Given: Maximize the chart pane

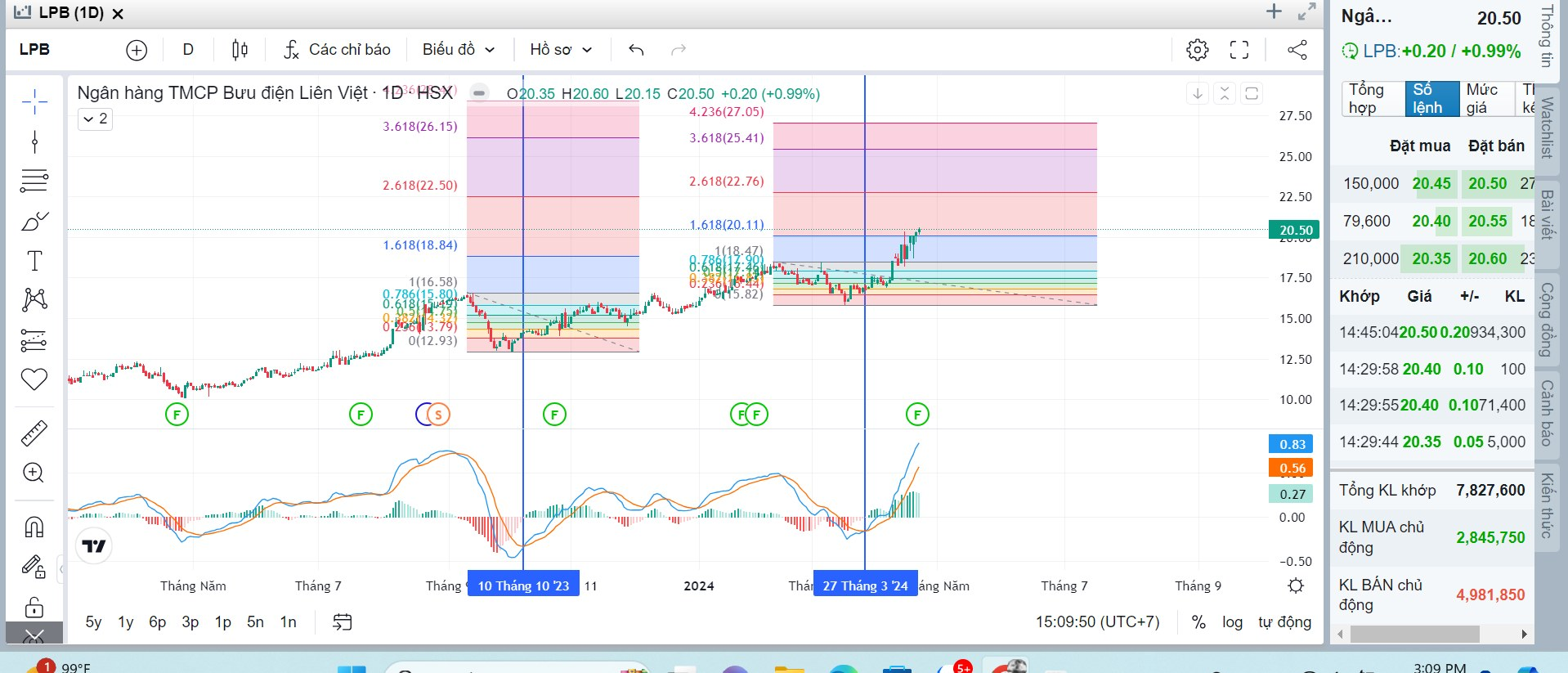Looking at the screenshot, I should click(x=1252, y=93).
